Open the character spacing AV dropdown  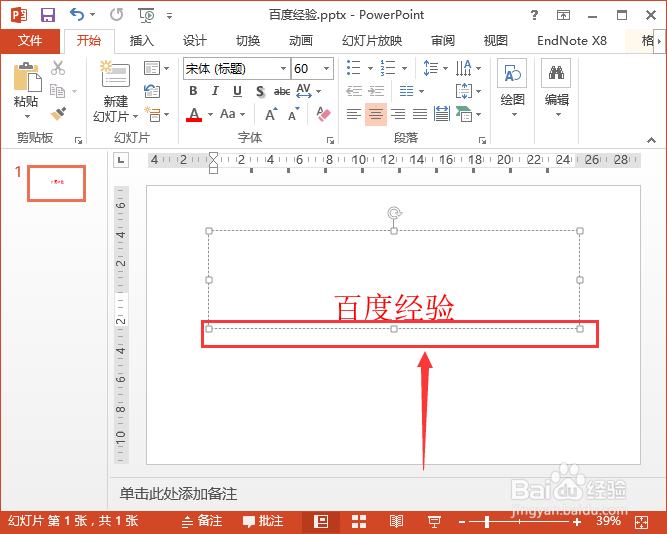point(308,91)
